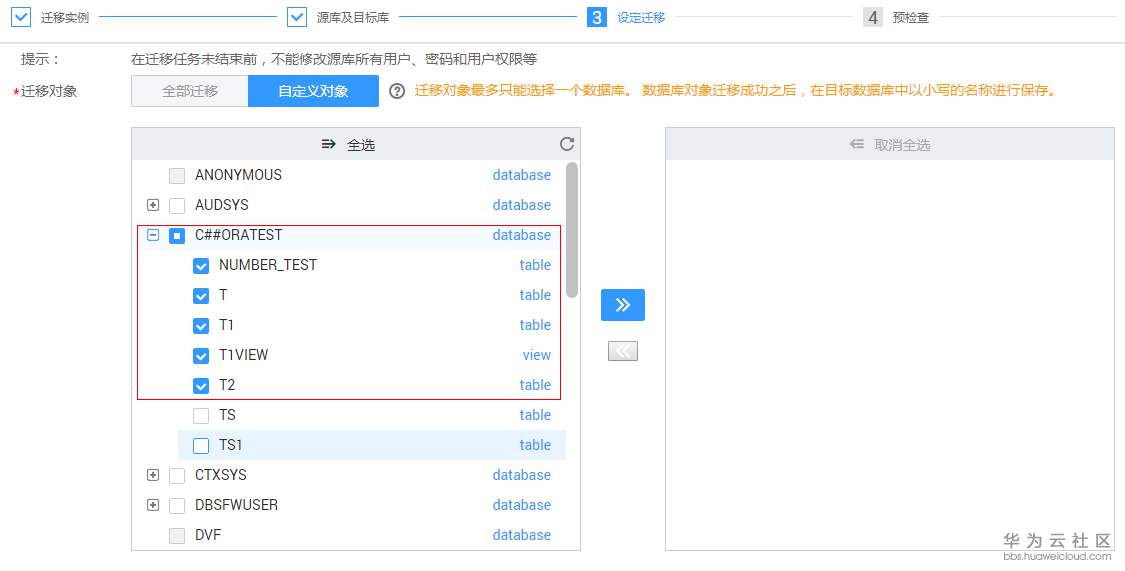
Task: Click the 'database' type label for AUDSYS
Action: (522, 204)
